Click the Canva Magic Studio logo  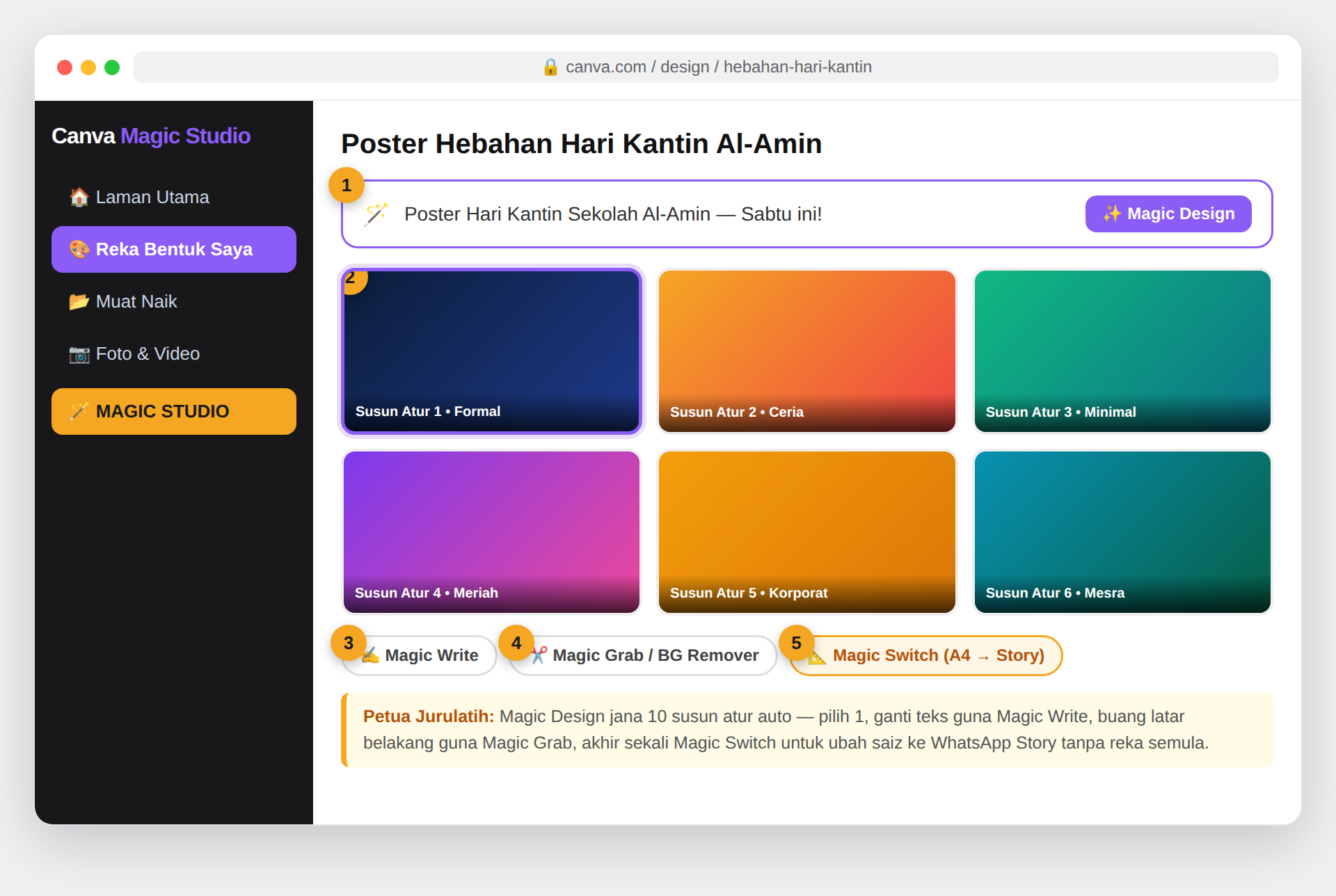[x=151, y=136]
